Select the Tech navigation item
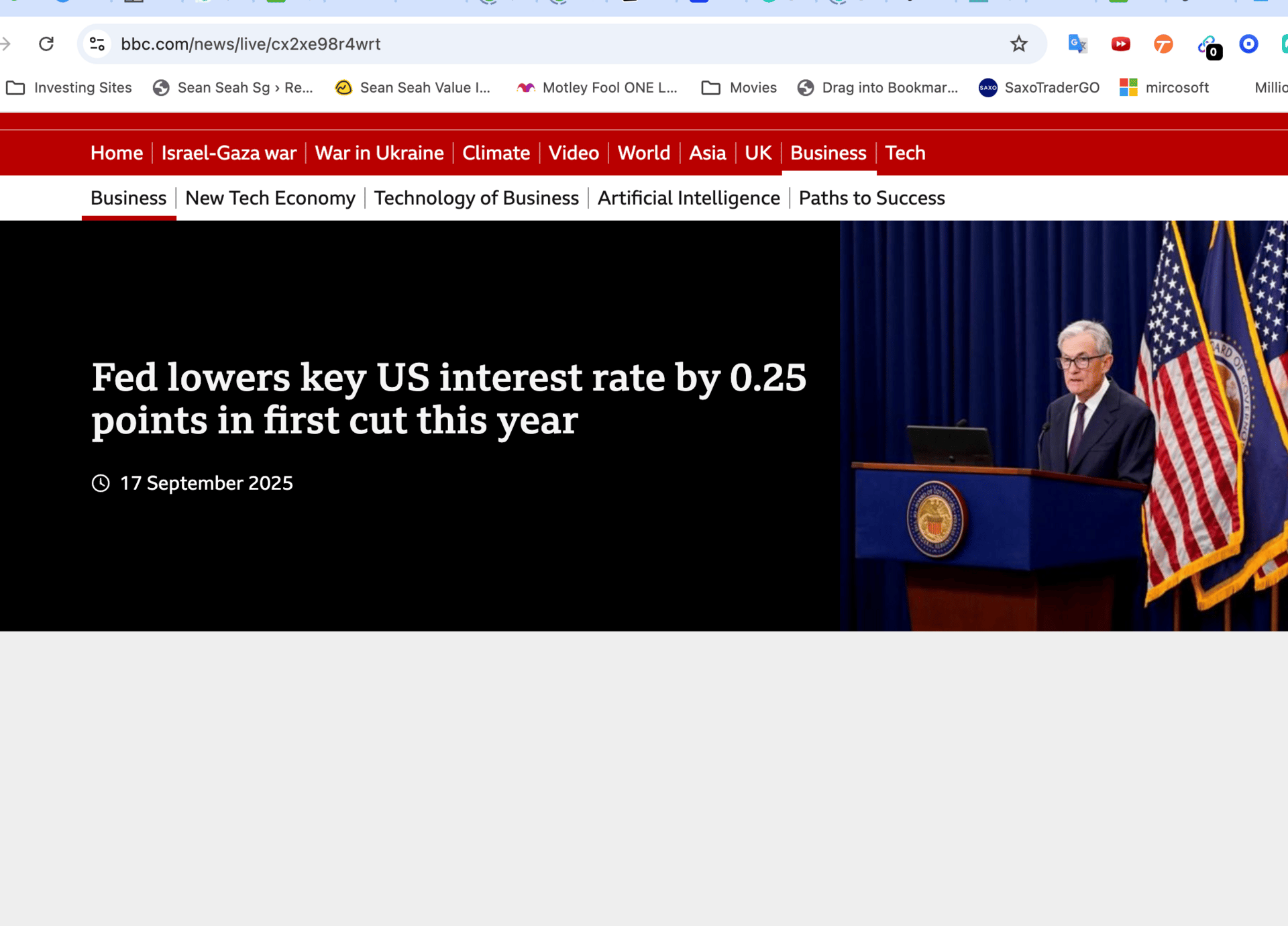The width and height of the screenshot is (1288, 926). click(x=905, y=153)
